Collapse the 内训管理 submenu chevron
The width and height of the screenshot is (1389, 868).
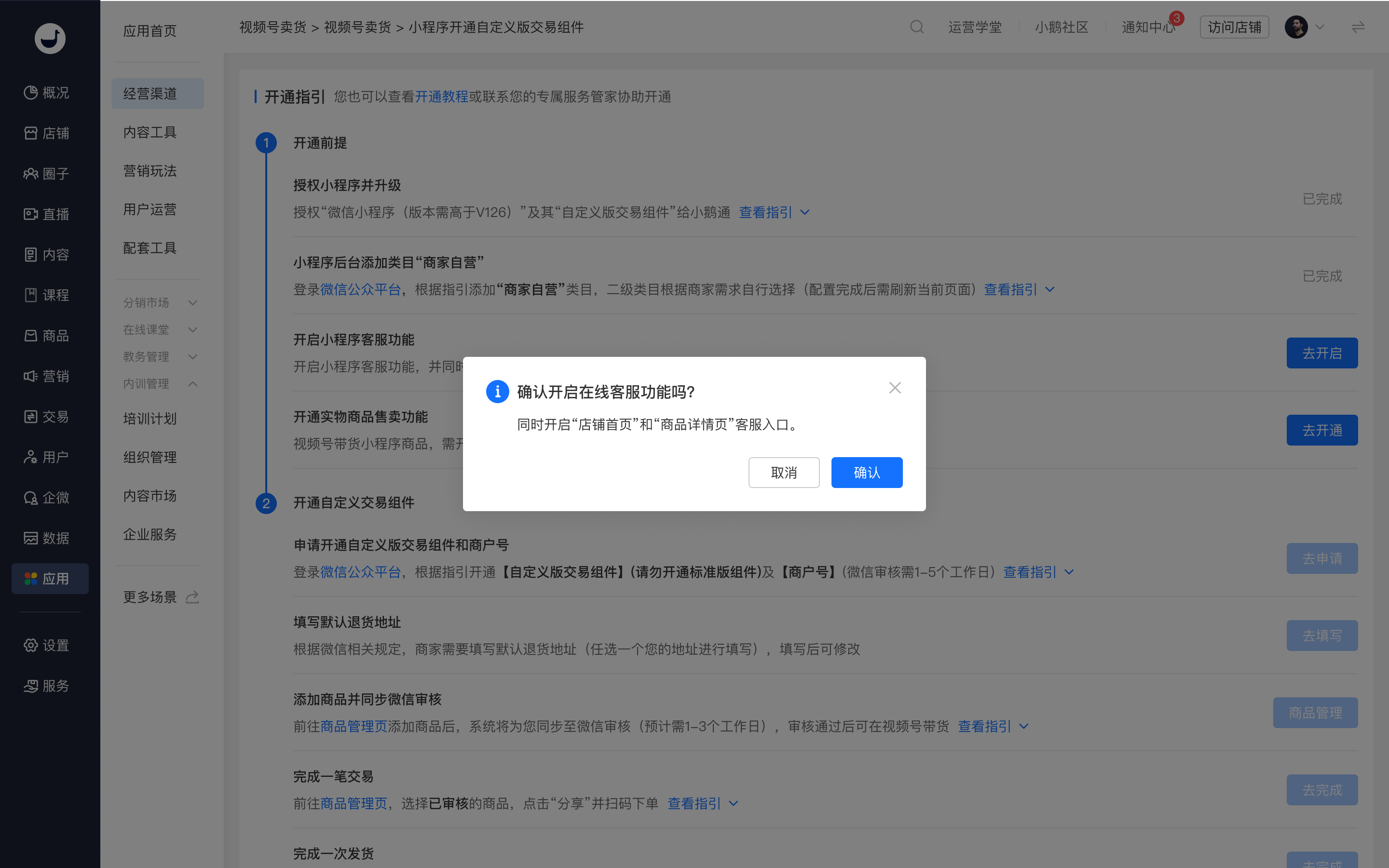coord(193,383)
